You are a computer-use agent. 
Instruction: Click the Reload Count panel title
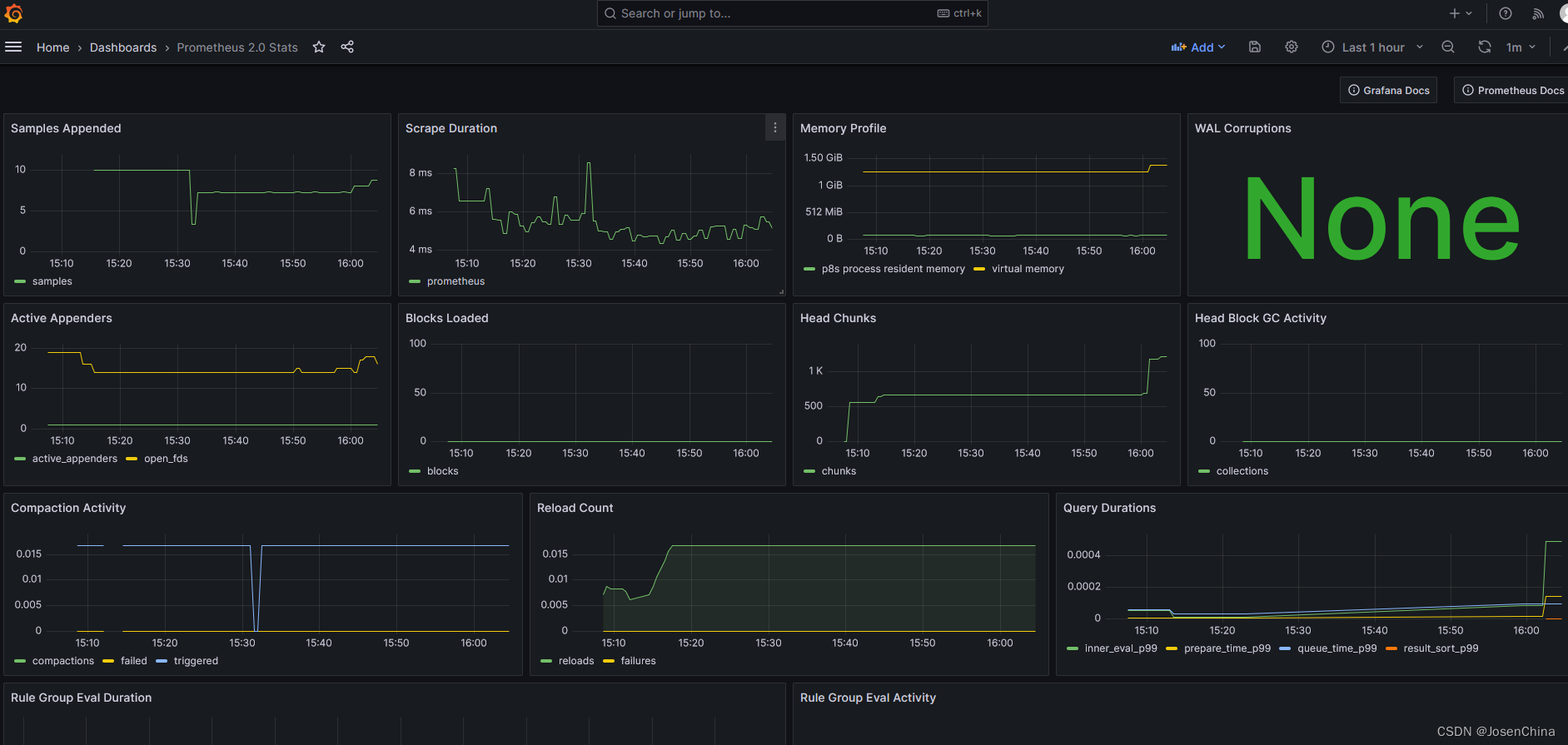(575, 508)
